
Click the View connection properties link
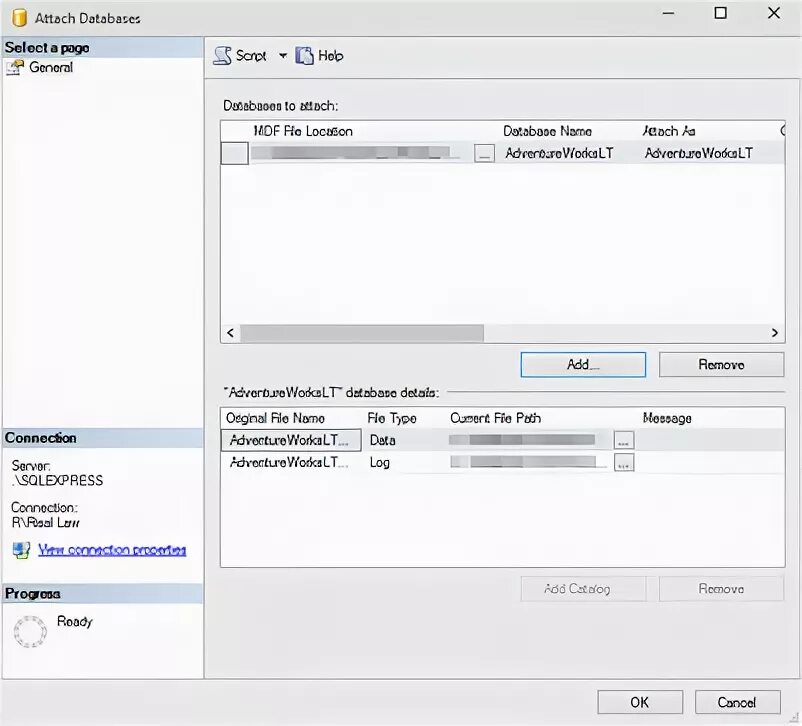112,550
